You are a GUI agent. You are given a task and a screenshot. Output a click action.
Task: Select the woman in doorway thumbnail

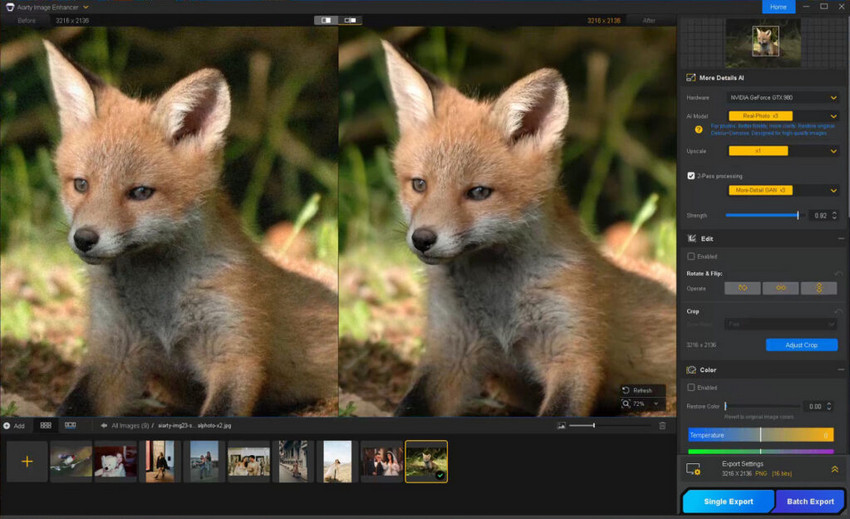point(160,462)
